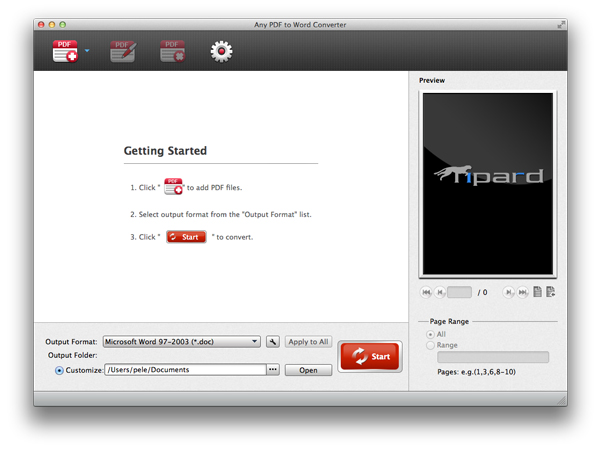Click the wrench output settings icon
The image size is (600, 449).
tap(272, 342)
